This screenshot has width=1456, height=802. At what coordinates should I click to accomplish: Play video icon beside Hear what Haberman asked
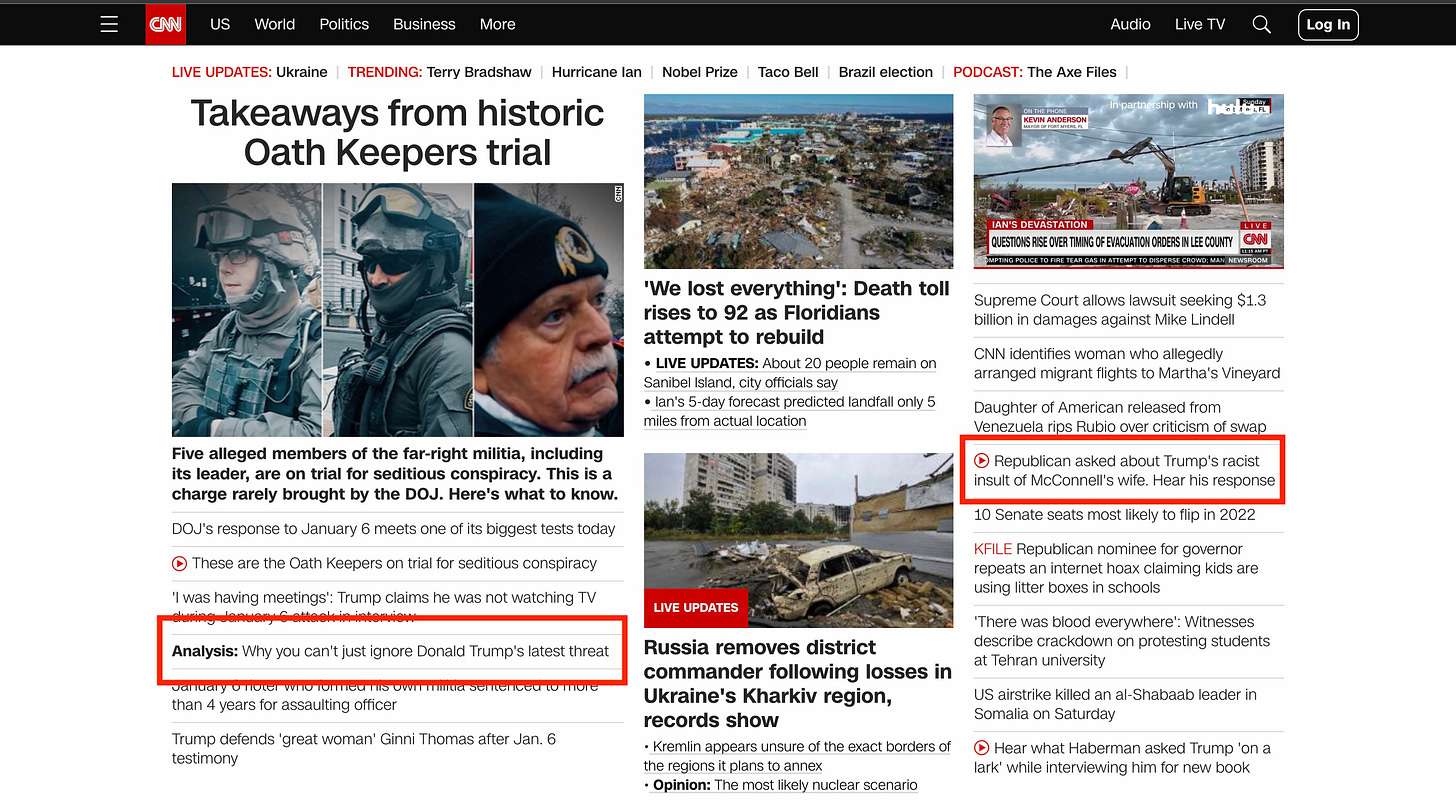point(981,748)
